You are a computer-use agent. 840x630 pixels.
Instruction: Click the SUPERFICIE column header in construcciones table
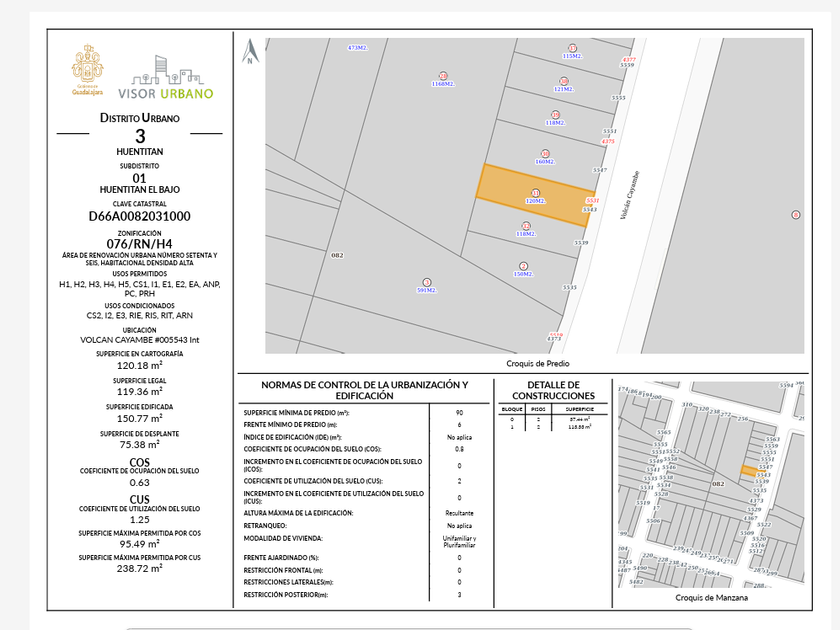pyautogui.click(x=580, y=409)
